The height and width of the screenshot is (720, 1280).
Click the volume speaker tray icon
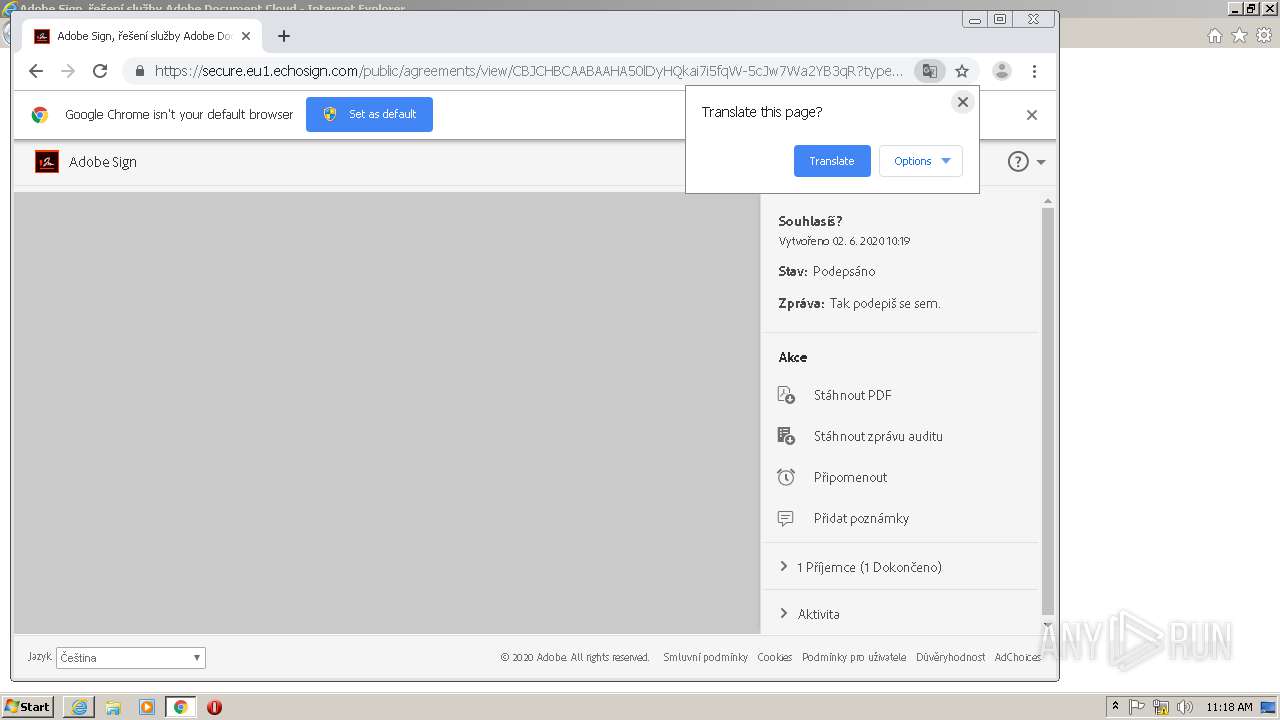(1185, 707)
